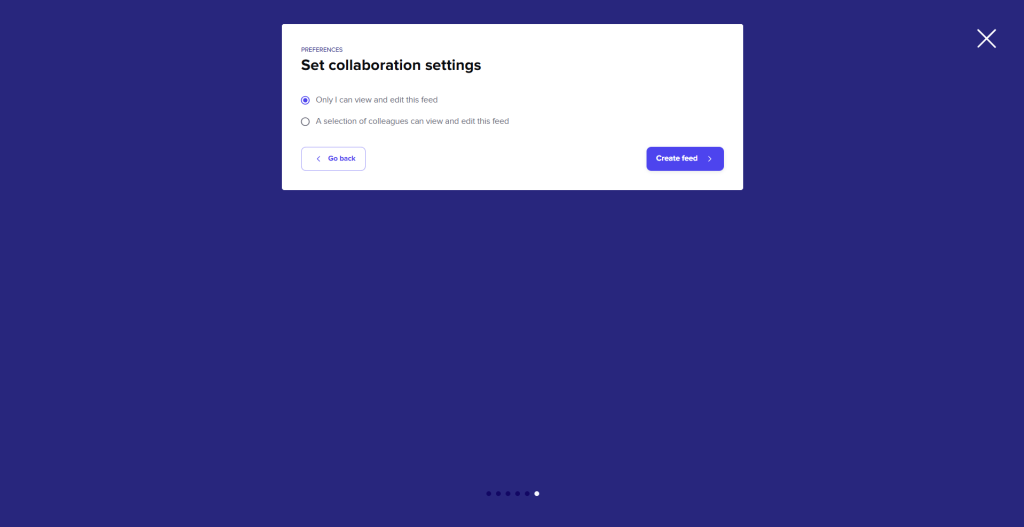Click the 'Set collaboration settings' heading
Viewport: 1024px width, 527px height.
point(391,65)
